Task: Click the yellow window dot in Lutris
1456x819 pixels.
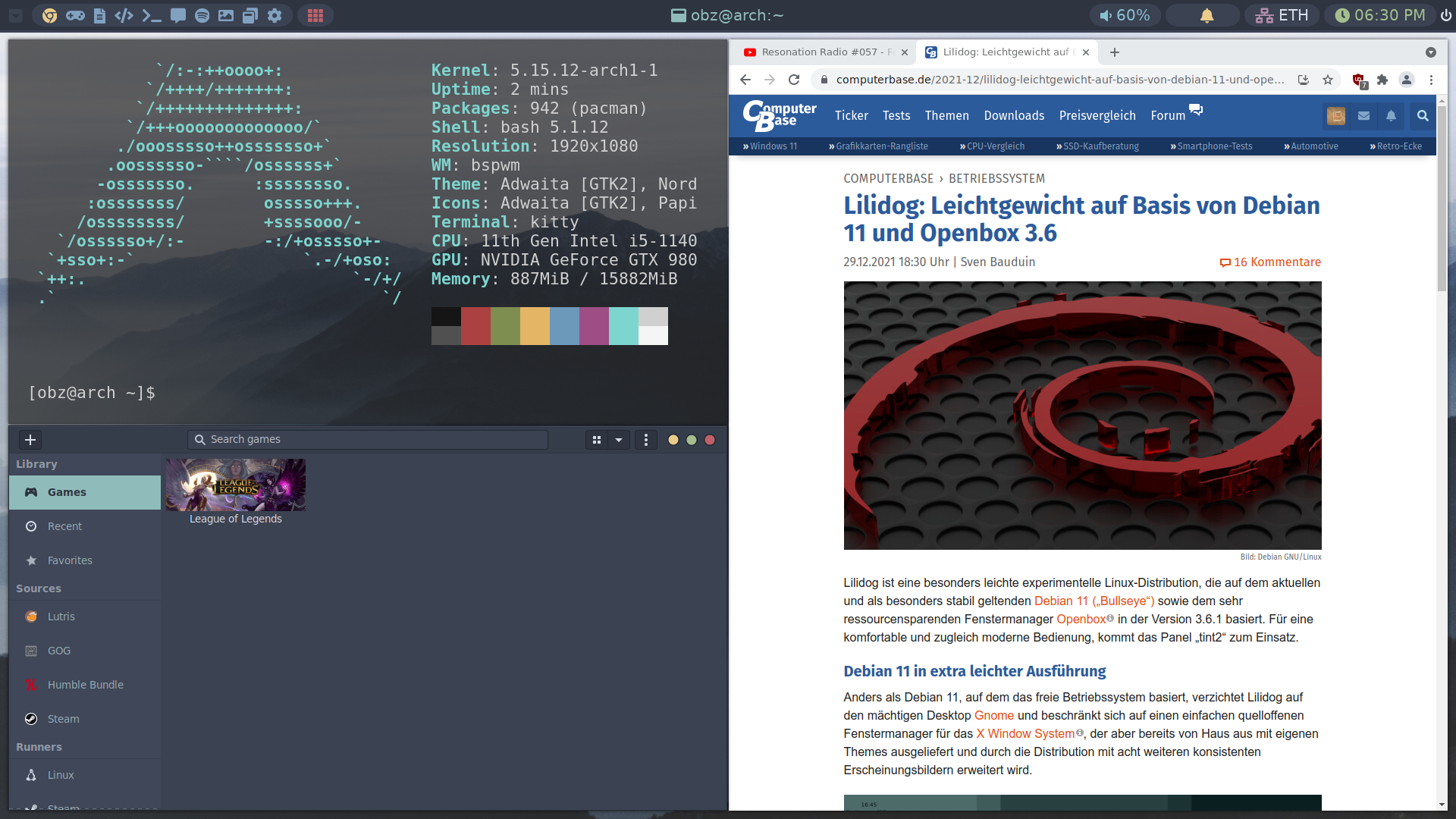Action: coord(673,440)
